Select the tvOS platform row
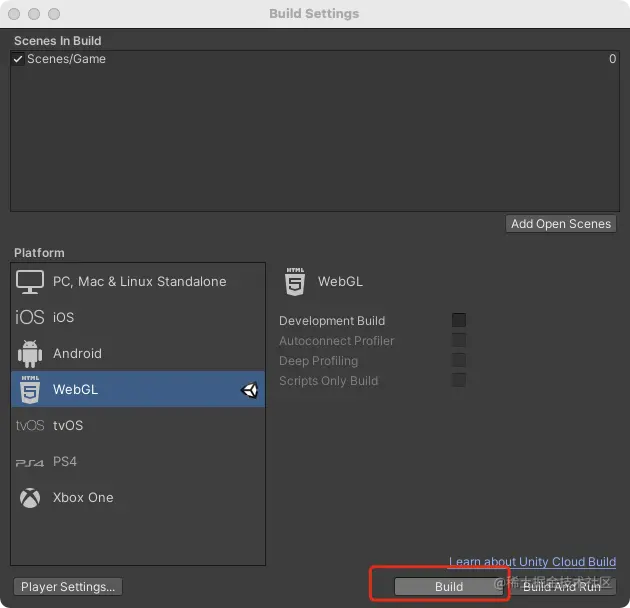Viewport: 630px width, 608px height. pyautogui.click(x=138, y=425)
